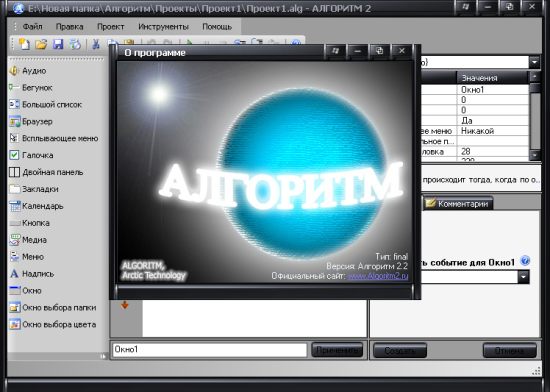Click the Cut scissors toolbar icon
Image resolution: width=550 pixels, height=392 pixels.
95,44
